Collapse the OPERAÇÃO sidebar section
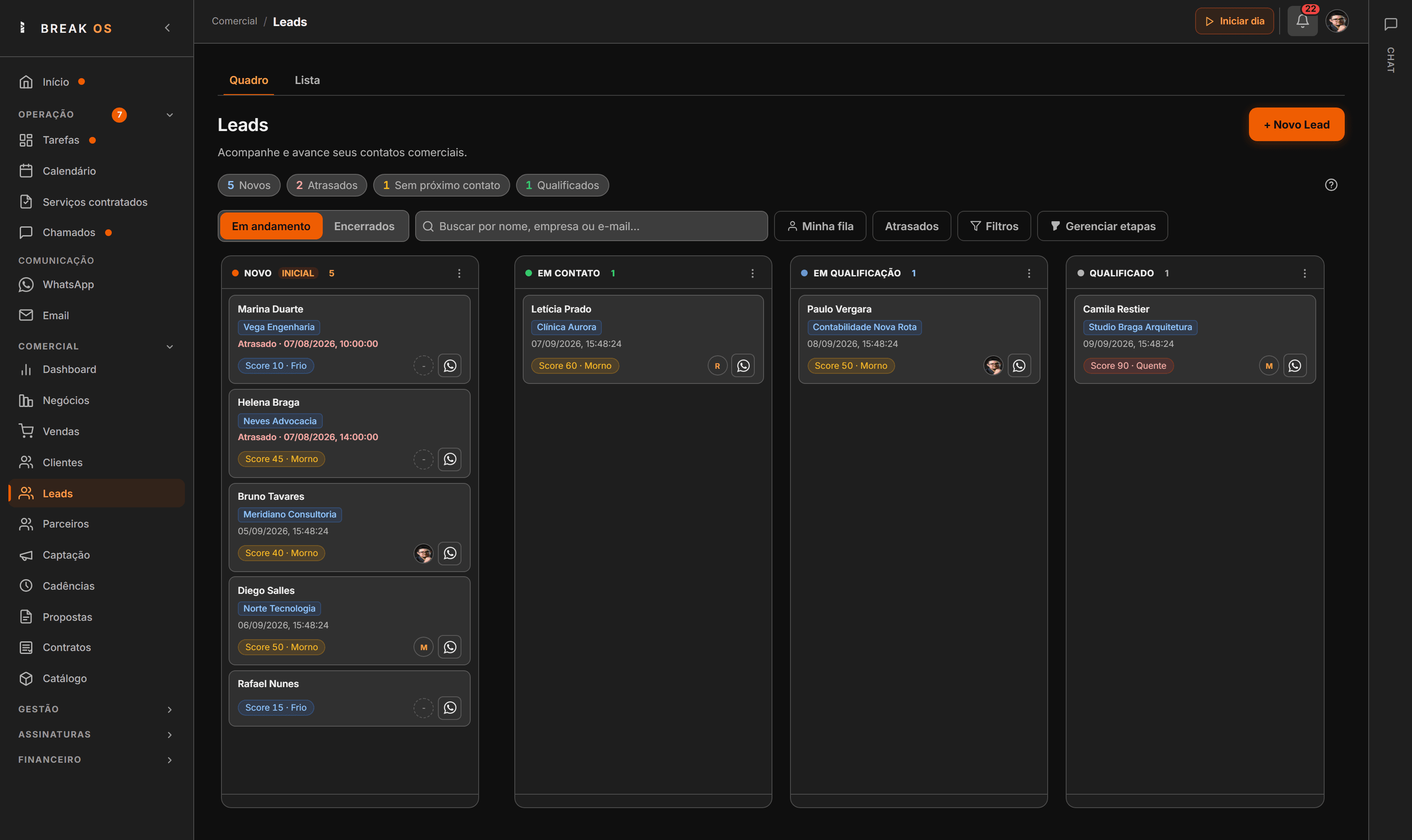The image size is (1412, 840). click(169, 115)
